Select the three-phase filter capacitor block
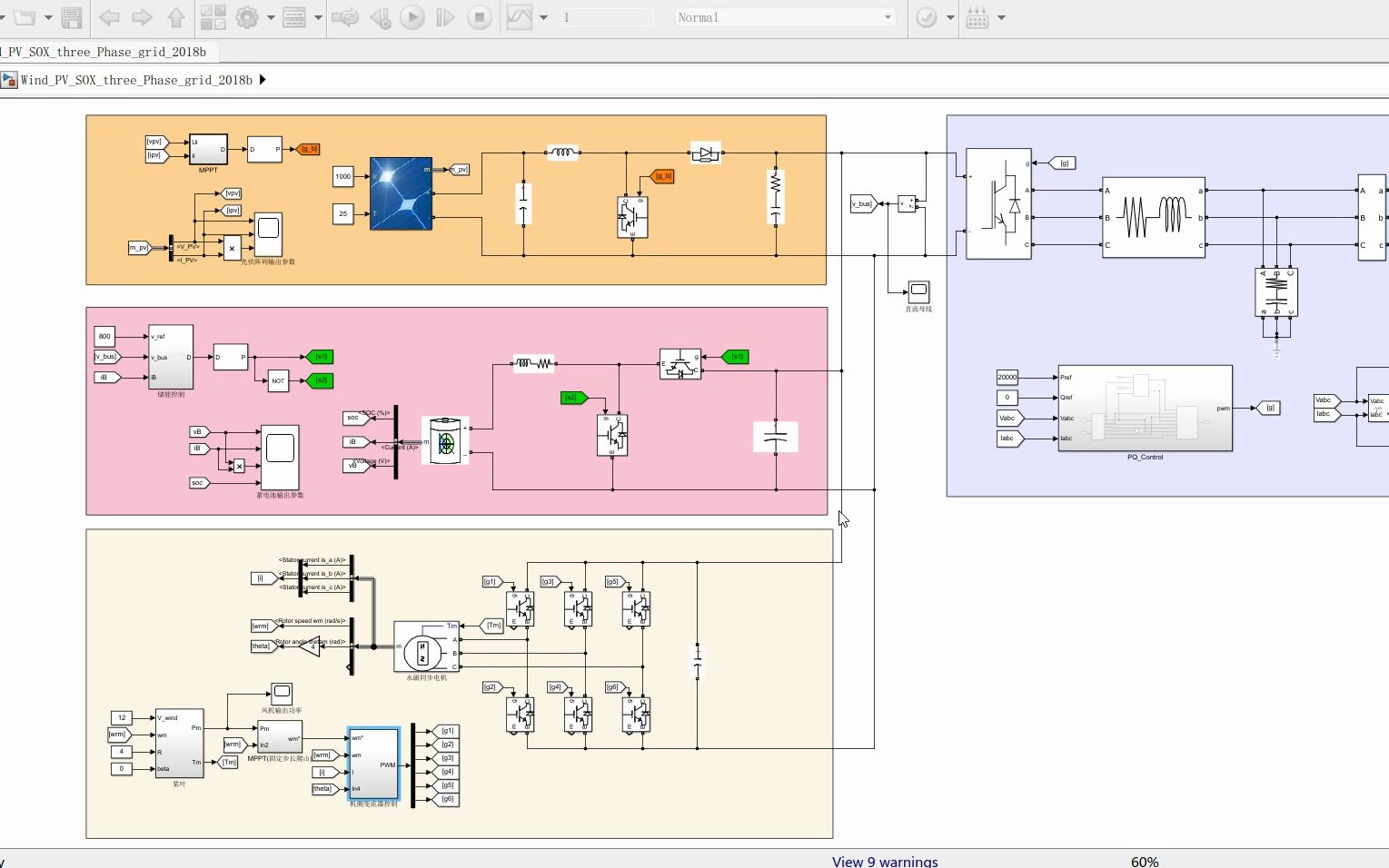This screenshot has height=868, width=1389. [1276, 291]
